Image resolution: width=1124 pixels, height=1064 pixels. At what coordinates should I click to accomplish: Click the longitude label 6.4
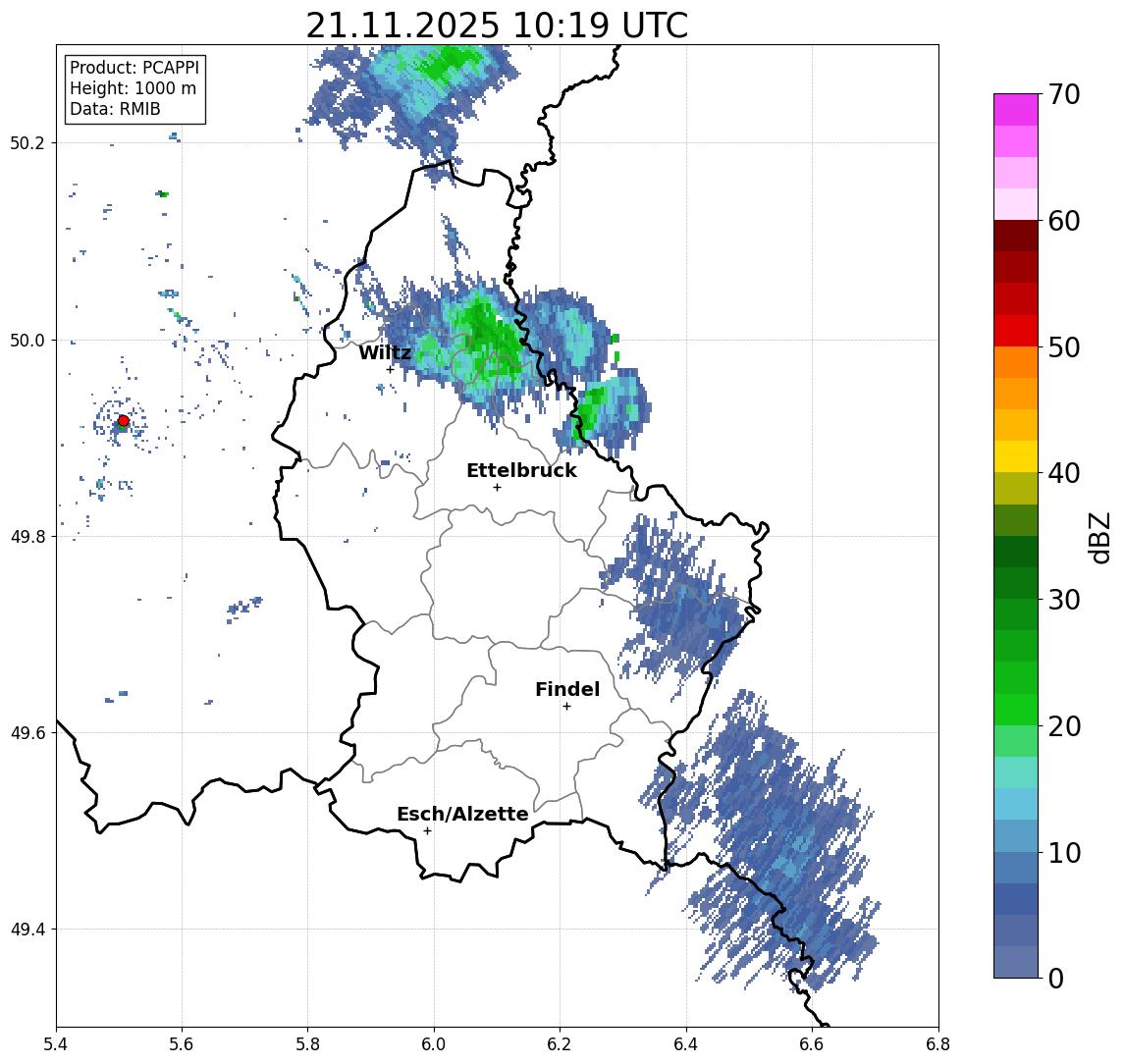pos(687,1044)
